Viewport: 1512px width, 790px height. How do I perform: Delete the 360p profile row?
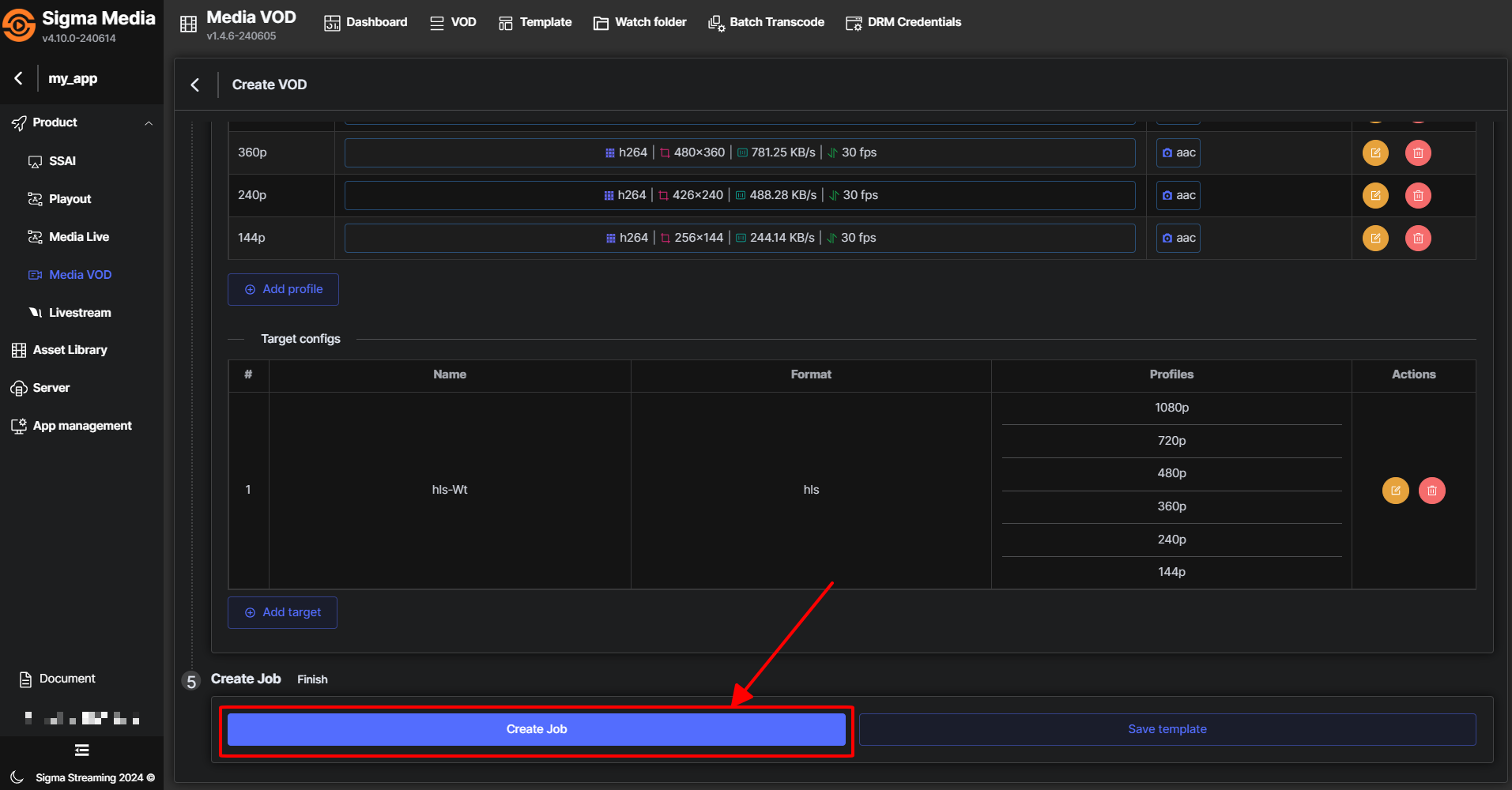[1418, 153]
